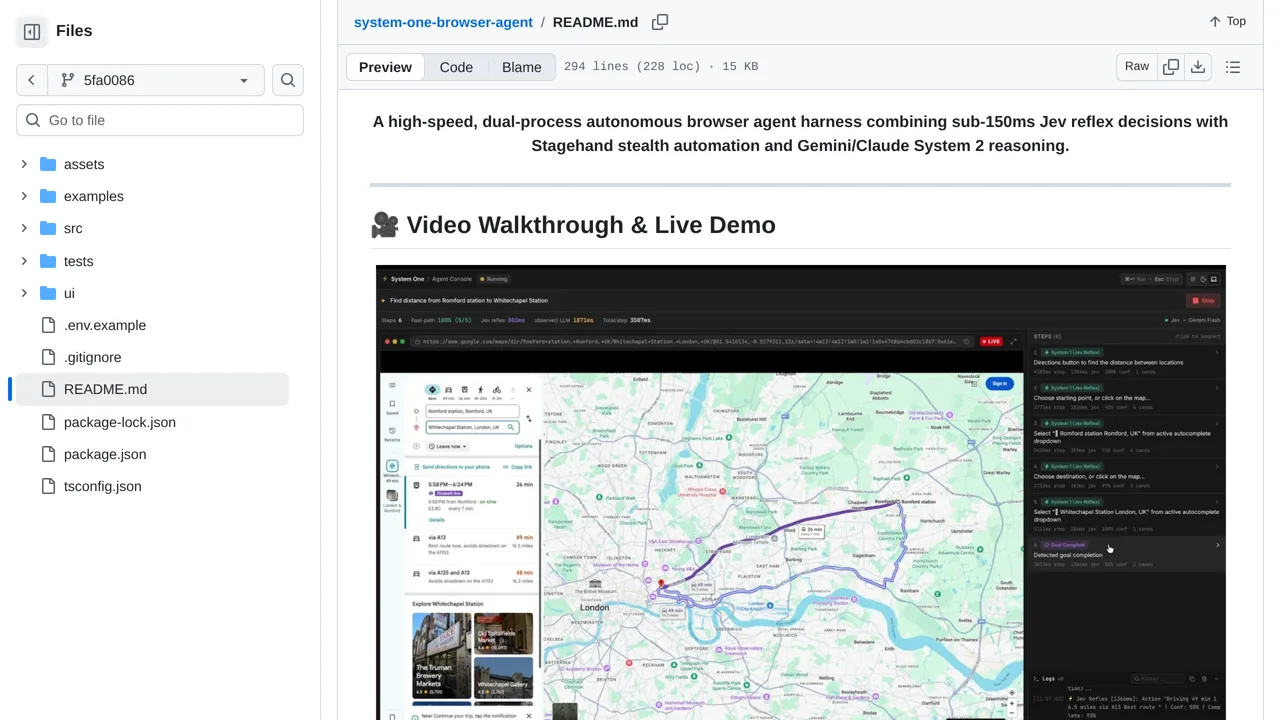Switch to the Code tab
The width and height of the screenshot is (1280, 720).
pyautogui.click(x=456, y=67)
